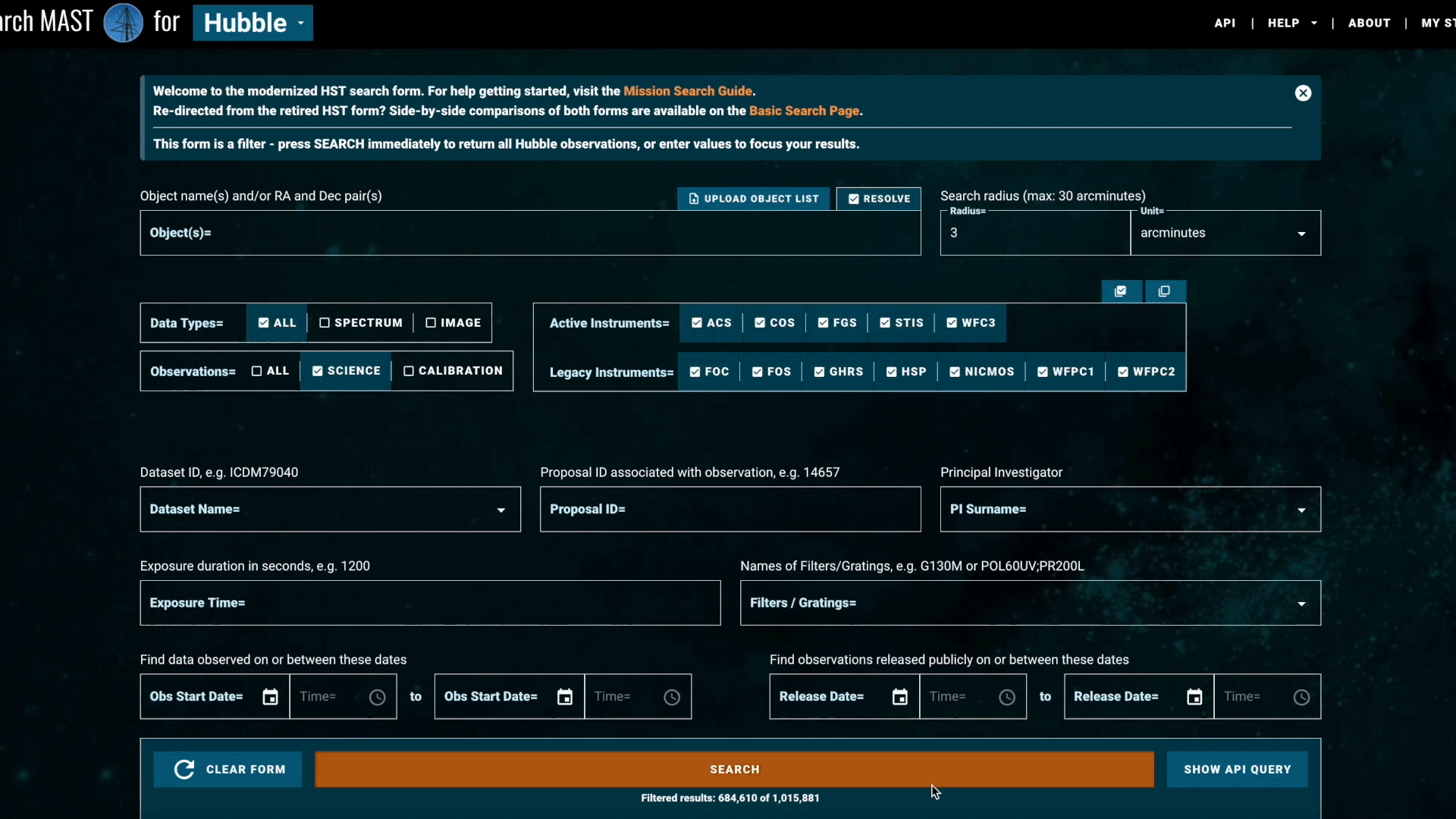Uncheck the WFPC1 legacy instrument
1456x819 pixels.
pos(1065,372)
